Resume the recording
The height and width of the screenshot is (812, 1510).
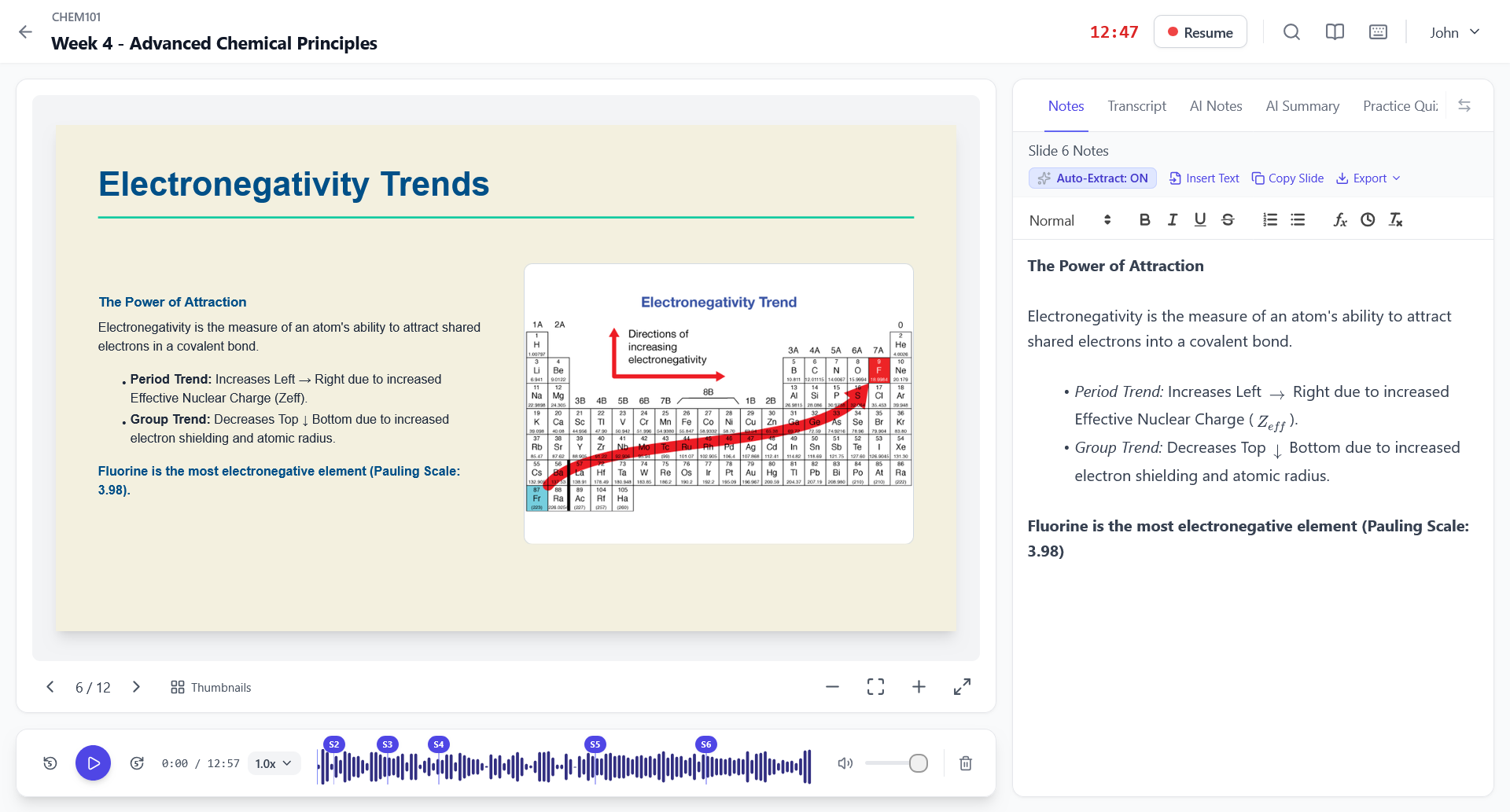[x=1200, y=32]
